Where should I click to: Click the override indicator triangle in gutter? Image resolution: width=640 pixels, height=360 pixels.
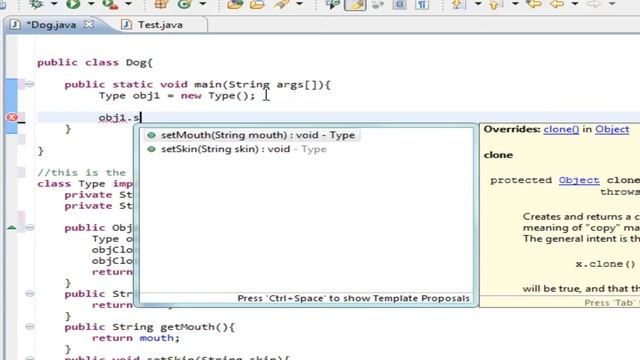tap(12, 227)
